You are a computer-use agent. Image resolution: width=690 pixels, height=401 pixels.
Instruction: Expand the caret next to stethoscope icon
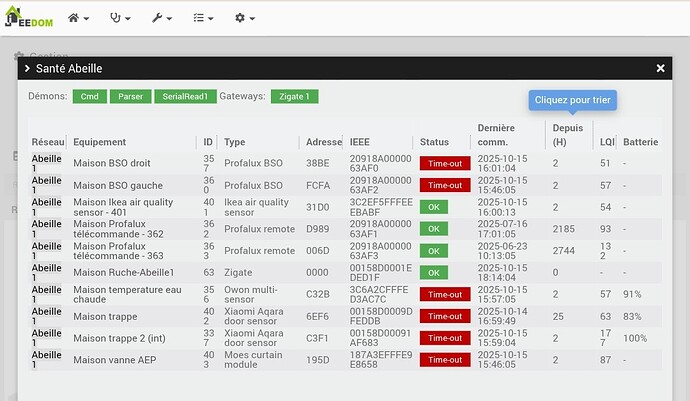pos(128,19)
